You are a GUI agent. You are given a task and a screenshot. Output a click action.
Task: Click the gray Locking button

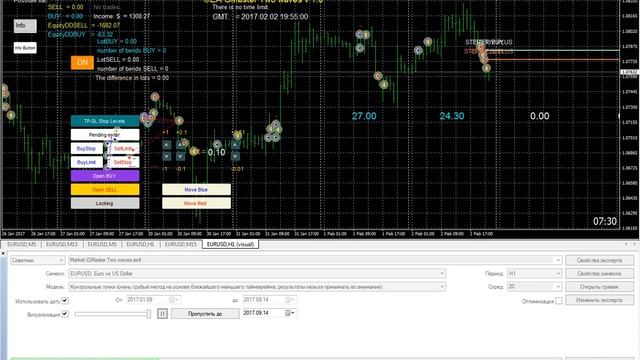(x=104, y=203)
